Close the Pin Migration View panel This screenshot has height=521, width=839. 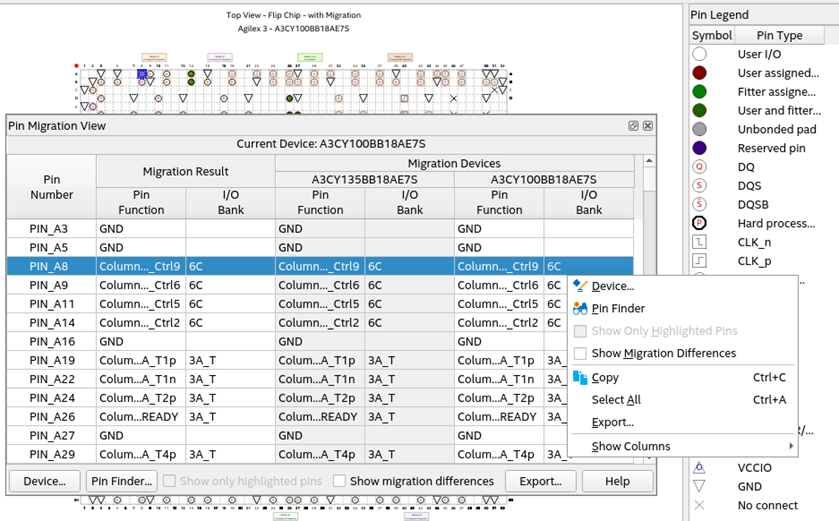[x=648, y=126]
